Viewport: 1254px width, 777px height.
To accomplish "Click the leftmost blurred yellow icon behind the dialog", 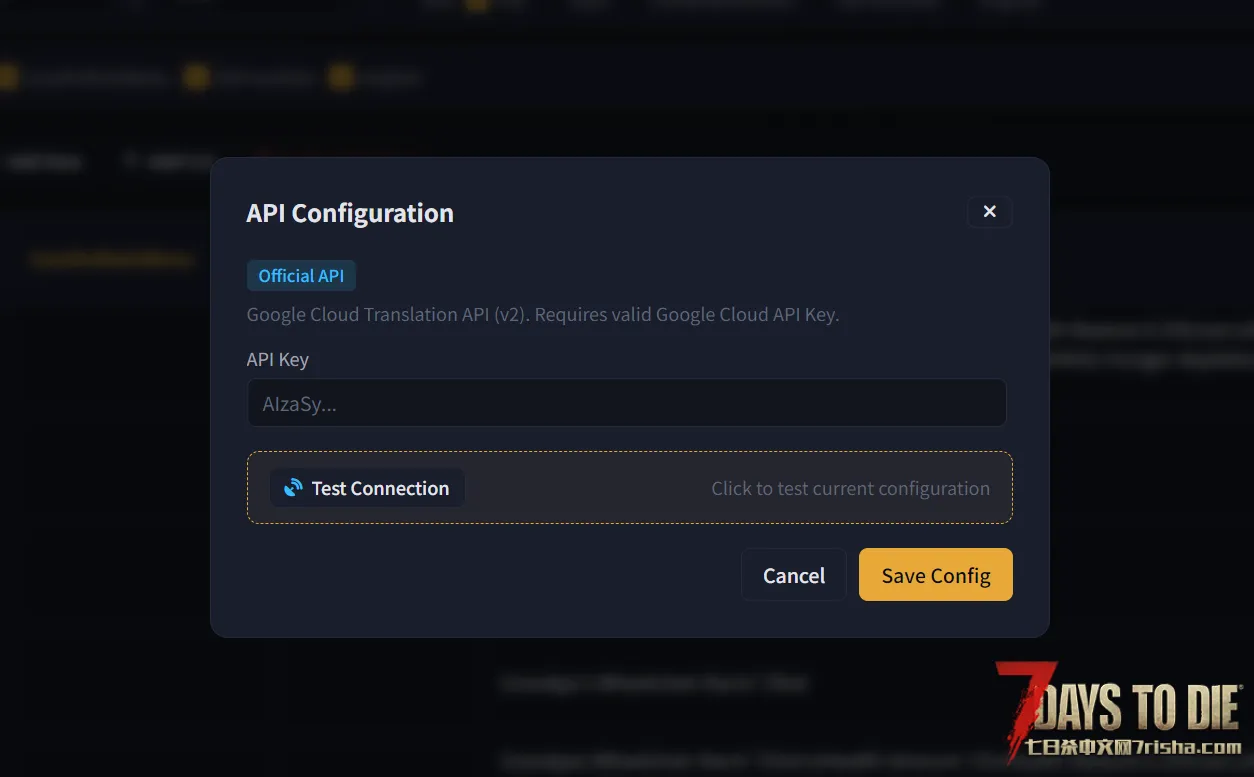I will tap(9, 77).
